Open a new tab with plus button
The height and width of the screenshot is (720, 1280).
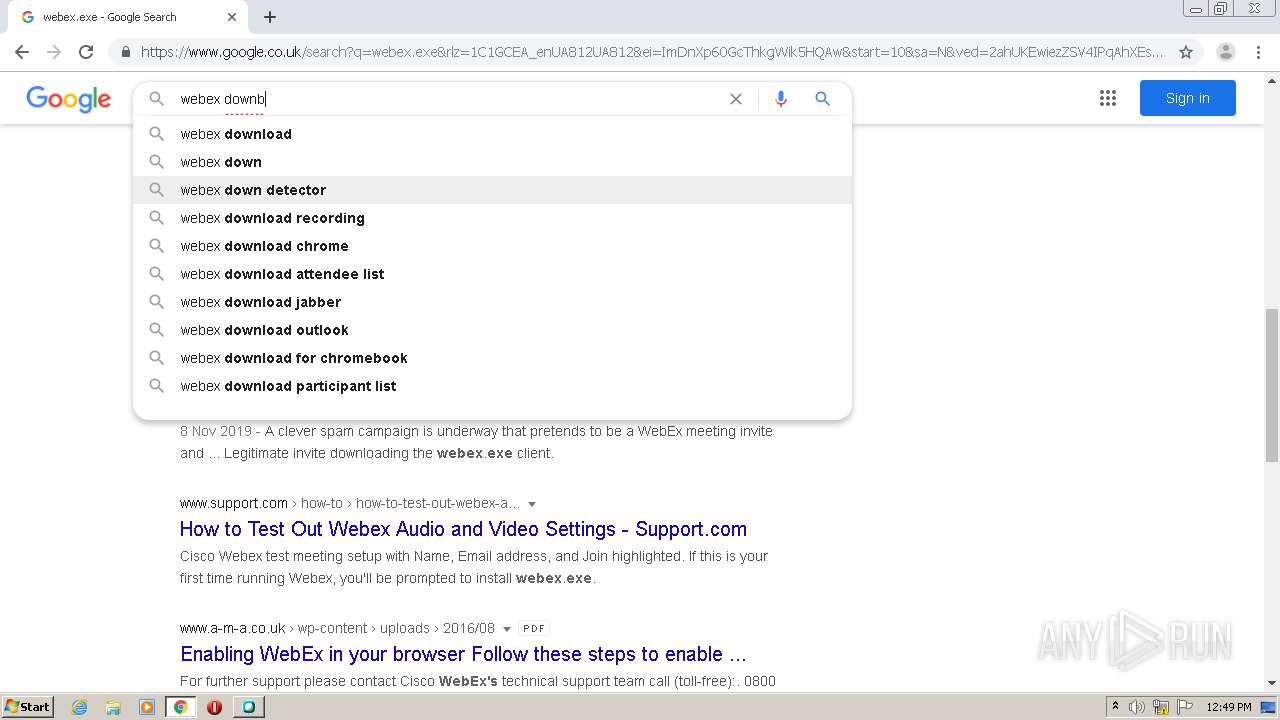[x=270, y=17]
